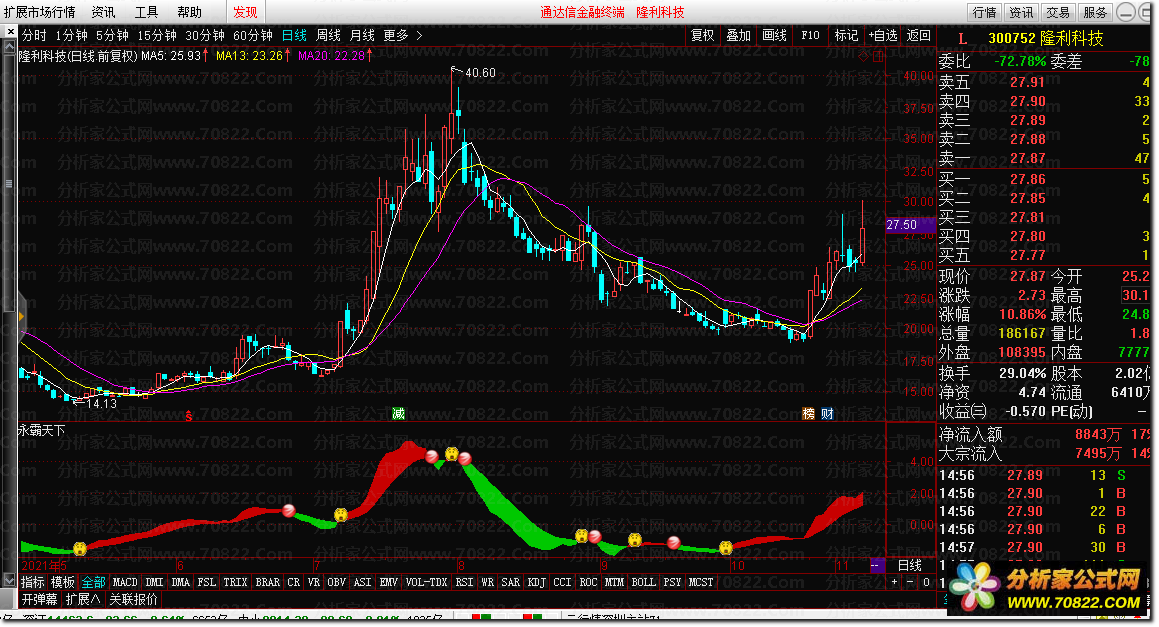Click the yellow face signal at indicator peak
Viewport: 1159px width, 627px height.
pos(452,454)
